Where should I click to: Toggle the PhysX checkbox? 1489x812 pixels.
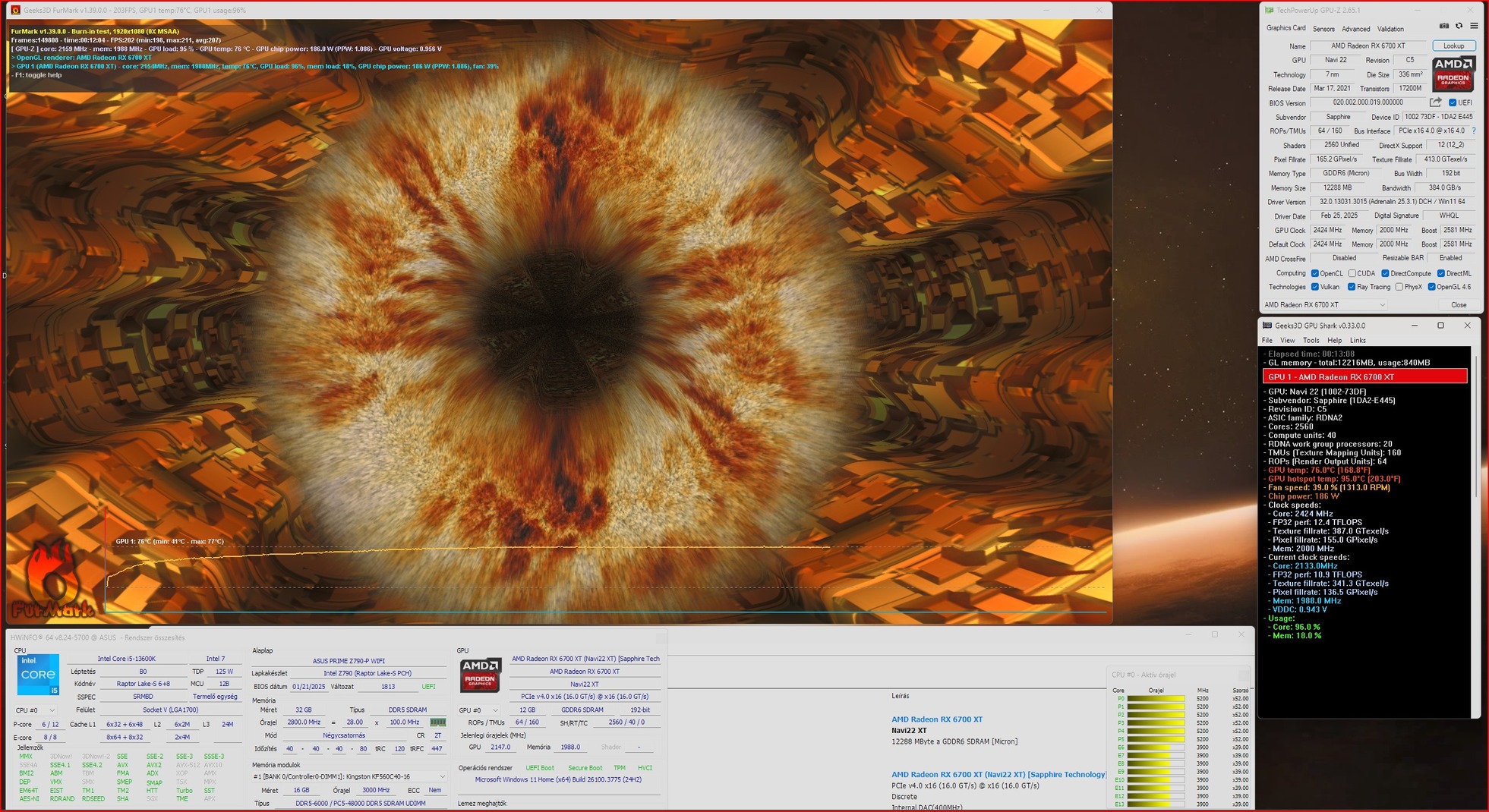1399,287
